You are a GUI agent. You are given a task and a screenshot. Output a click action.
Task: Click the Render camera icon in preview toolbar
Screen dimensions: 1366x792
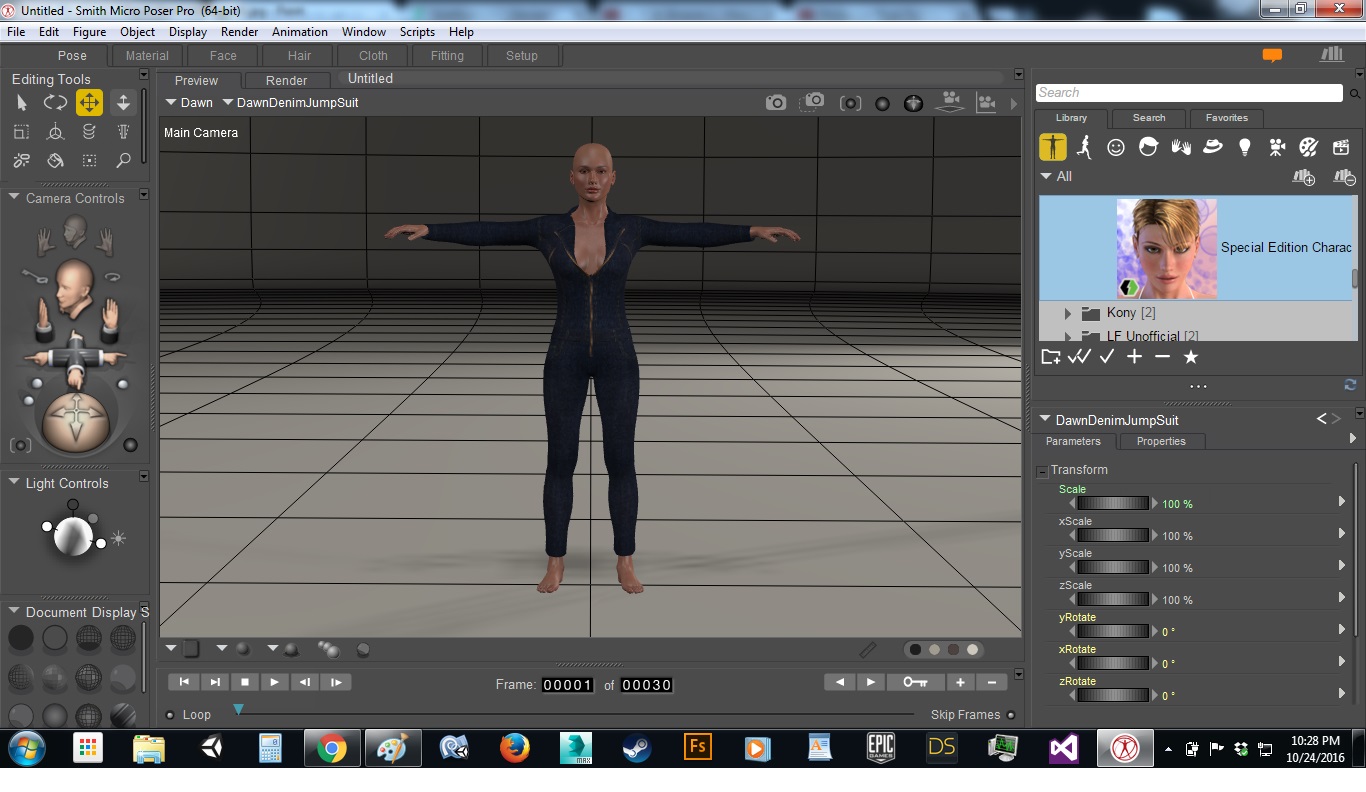(775, 103)
